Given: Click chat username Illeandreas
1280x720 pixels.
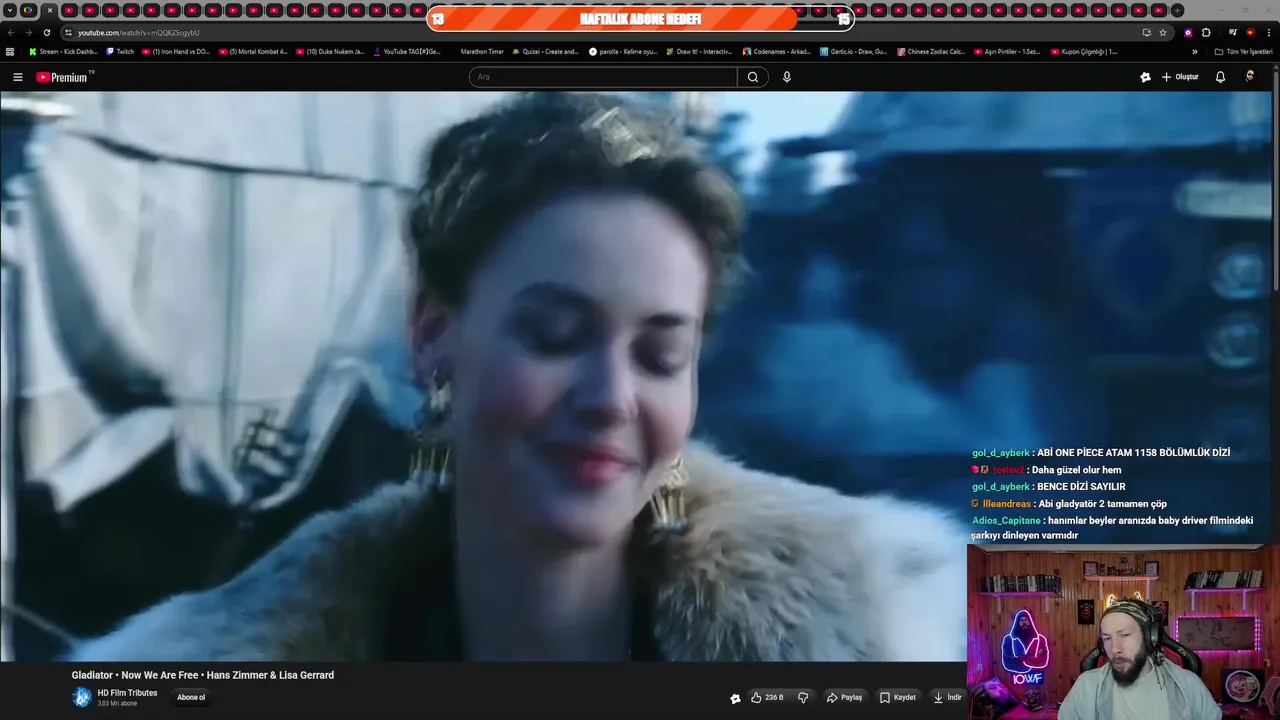Looking at the screenshot, I should coord(1007,504).
